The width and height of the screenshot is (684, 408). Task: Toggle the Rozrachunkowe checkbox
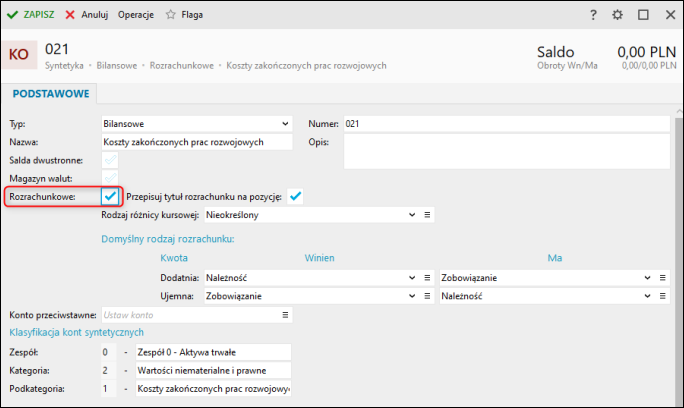[110, 196]
